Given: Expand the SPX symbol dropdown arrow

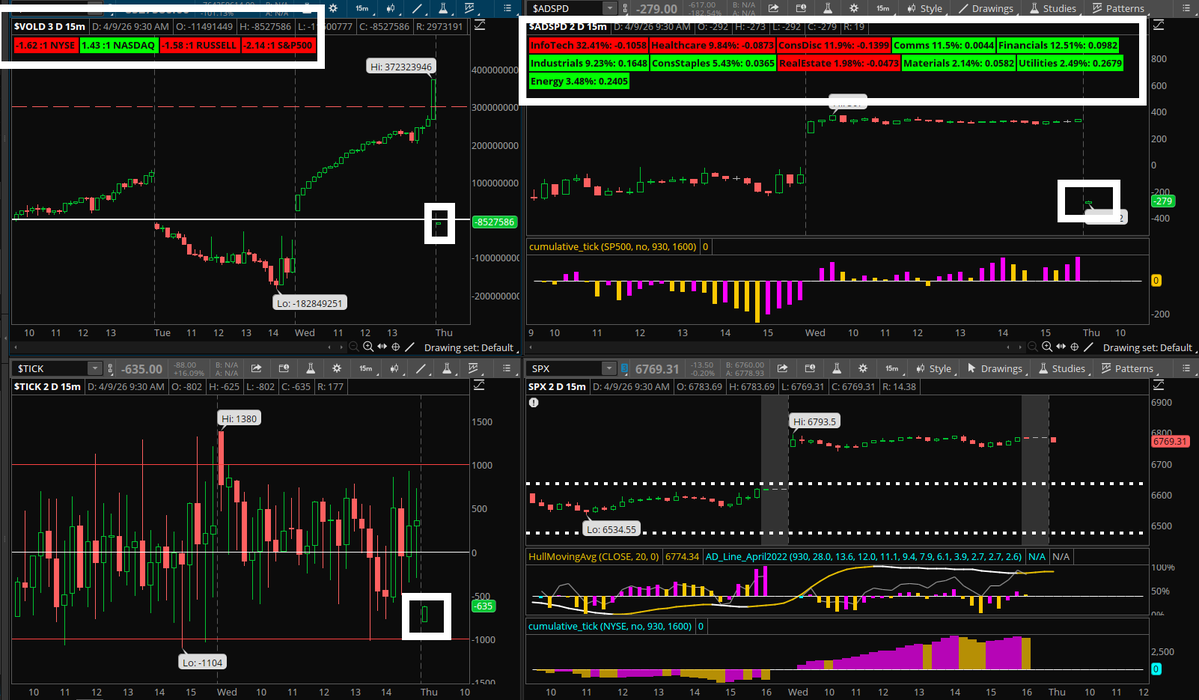Looking at the screenshot, I should (609, 369).
